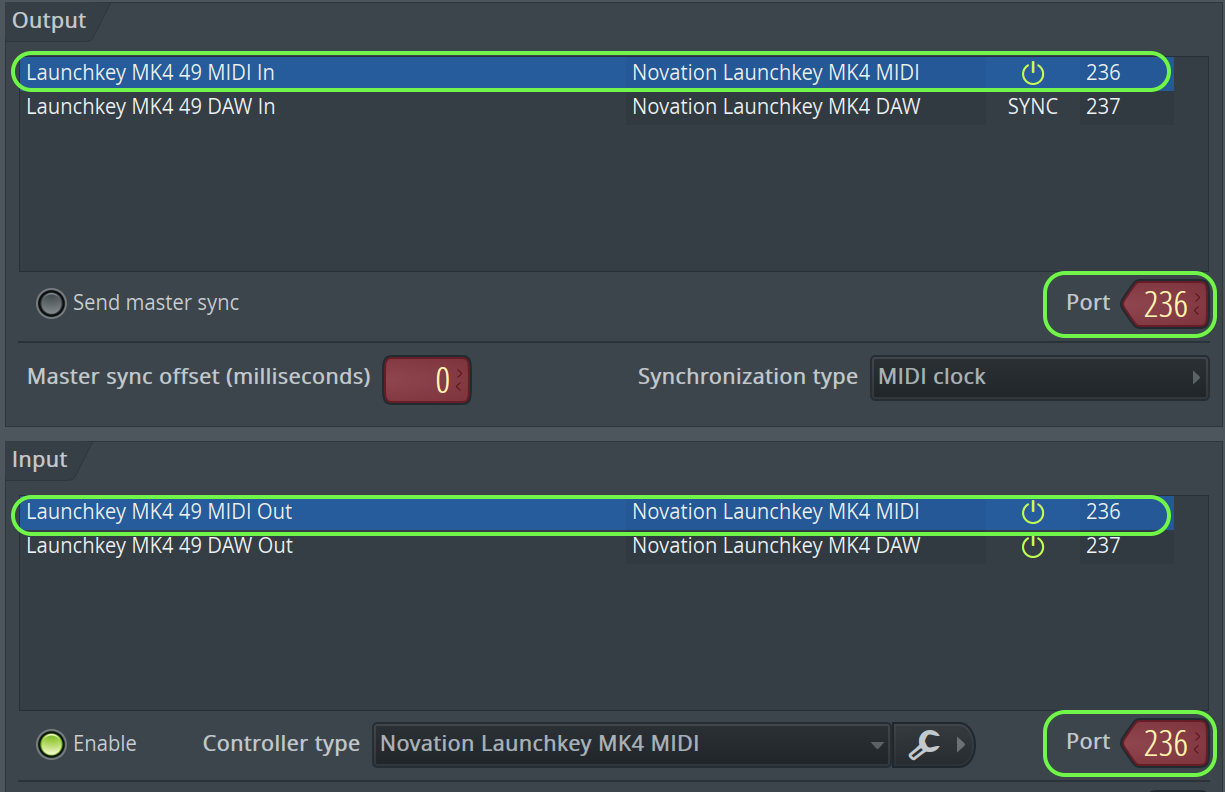Enable the Send master sync option

[51, 303]
